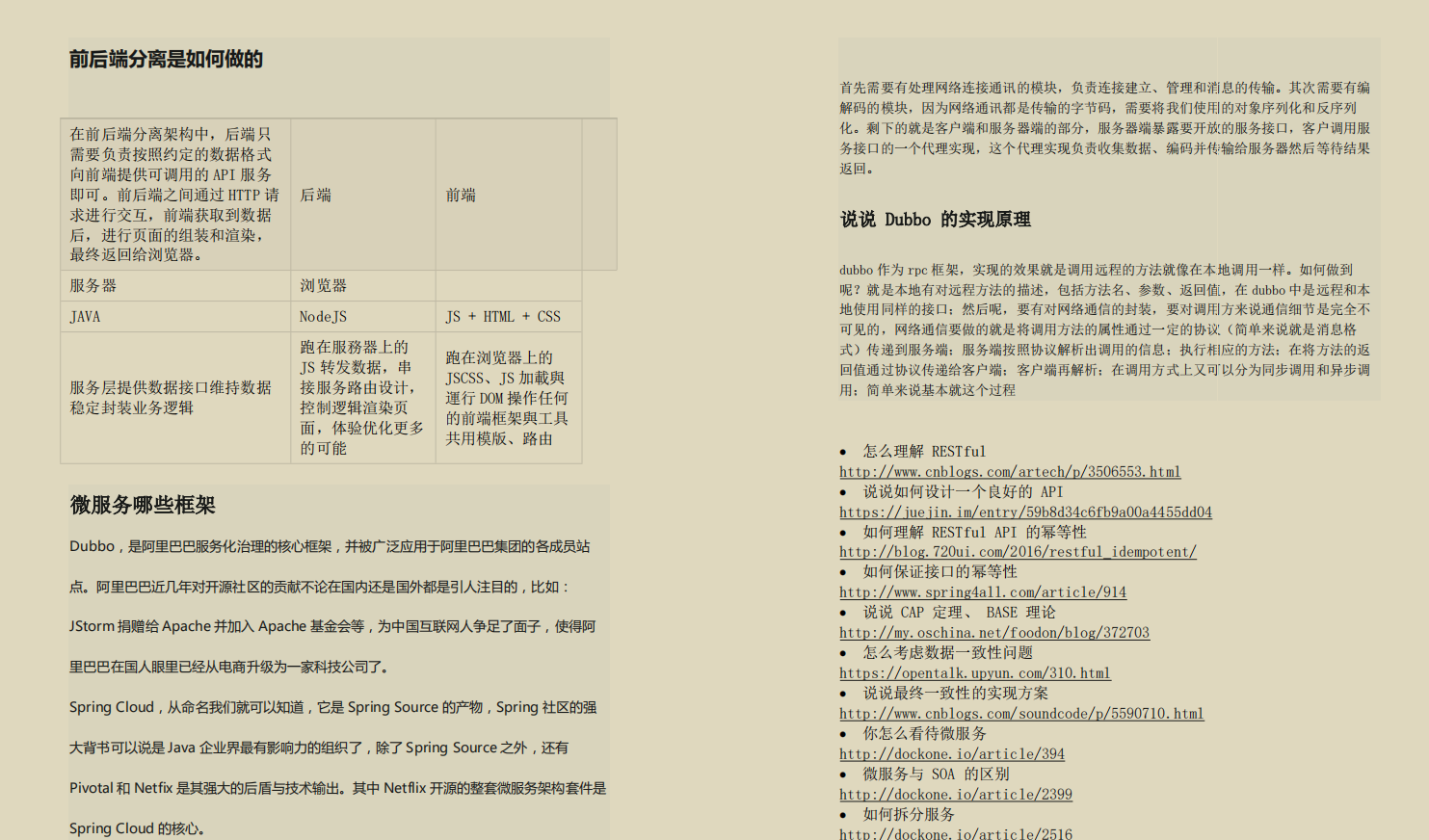Click bullet text 微服务与 SOA 的区别

pyautogui.click(x=936, y=774)
